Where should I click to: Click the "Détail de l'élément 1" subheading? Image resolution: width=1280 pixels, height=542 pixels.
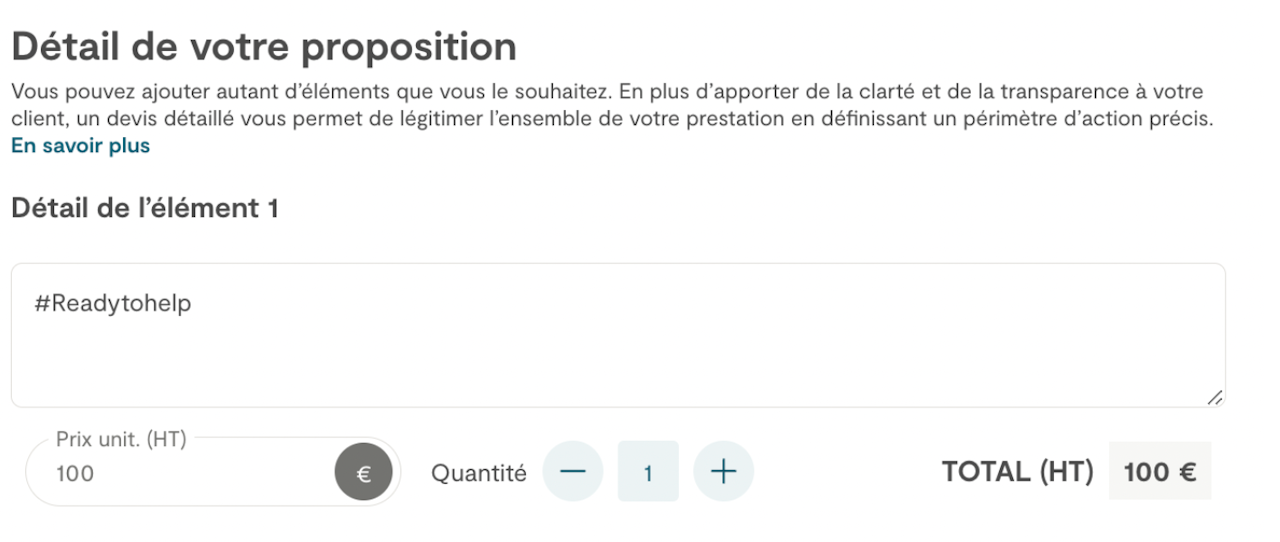pyautogui.click(x=145, y=209)
